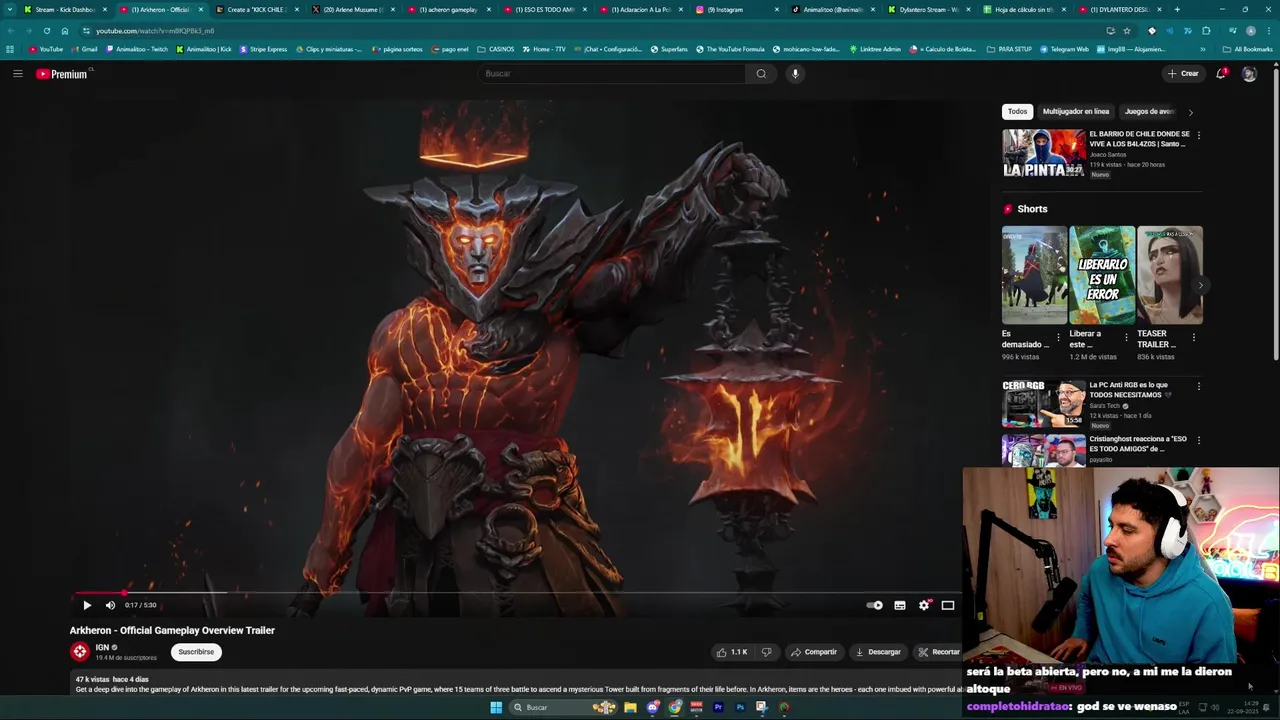This screenshot has height=720, width=1280.
Task: Switch to Stream - Kick Dashboard tab
Action: click(65, 9)
